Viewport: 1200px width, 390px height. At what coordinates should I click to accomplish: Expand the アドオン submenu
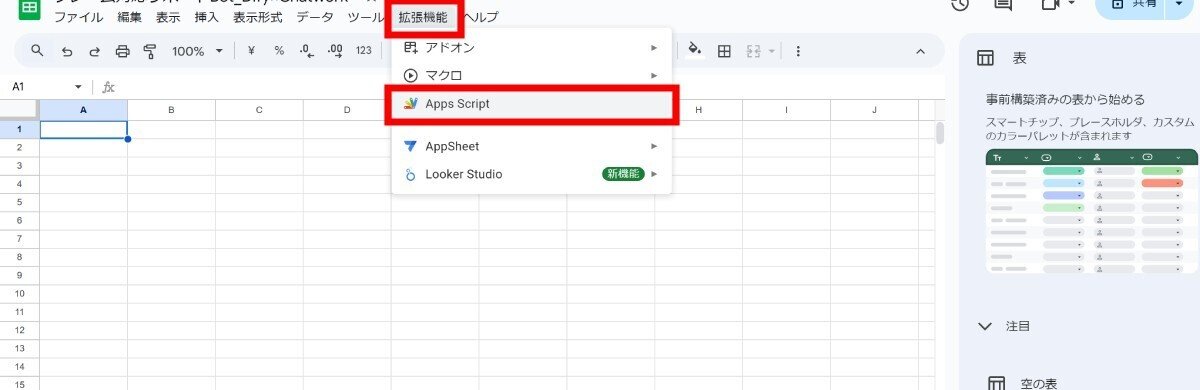(x=531, y=47)
